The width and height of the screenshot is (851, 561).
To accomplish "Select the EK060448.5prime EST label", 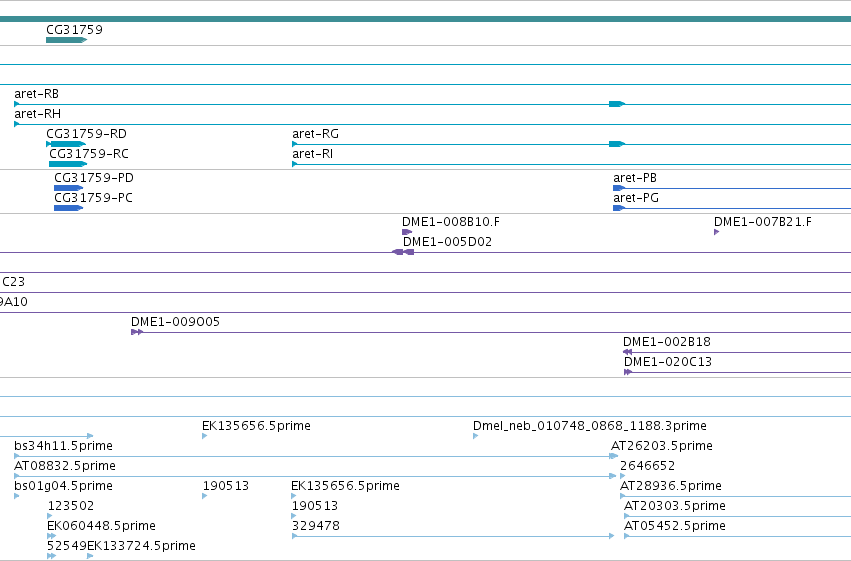I will (101, 526).
